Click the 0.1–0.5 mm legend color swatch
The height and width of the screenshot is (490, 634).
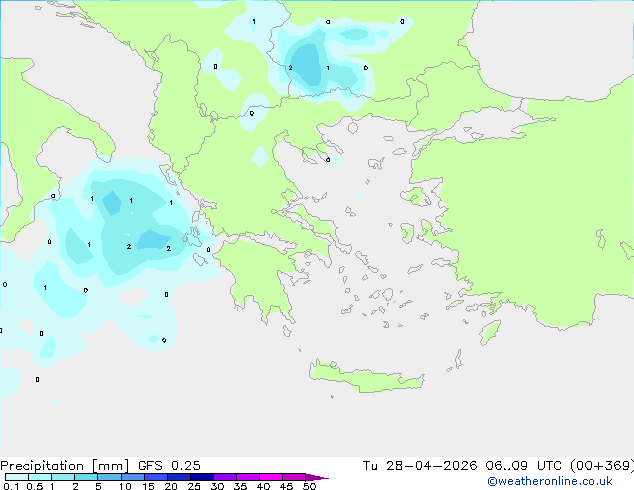click(17, 477)
